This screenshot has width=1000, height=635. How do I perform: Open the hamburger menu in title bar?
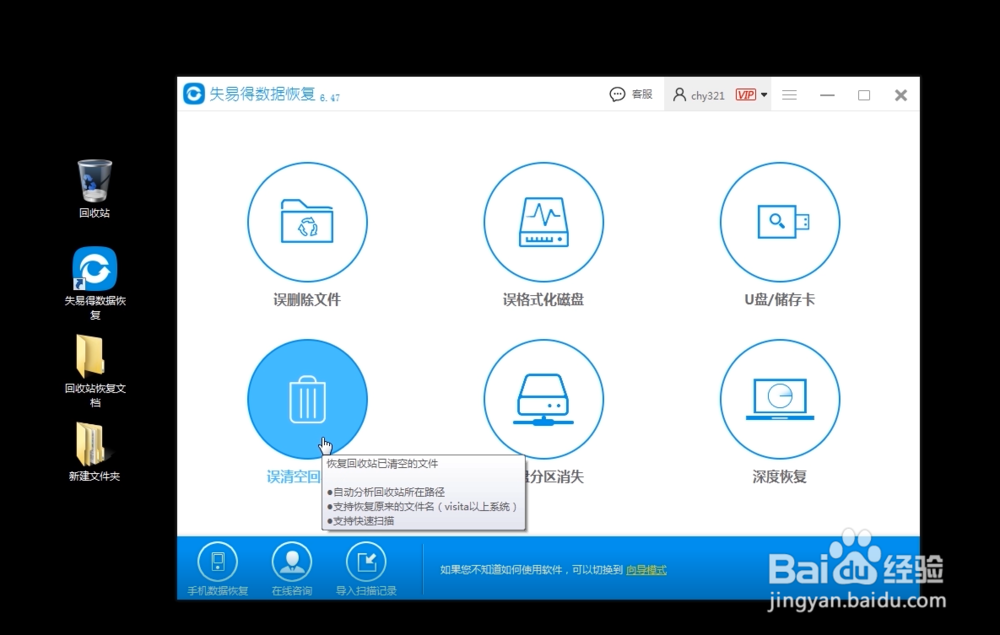(789, 93)
